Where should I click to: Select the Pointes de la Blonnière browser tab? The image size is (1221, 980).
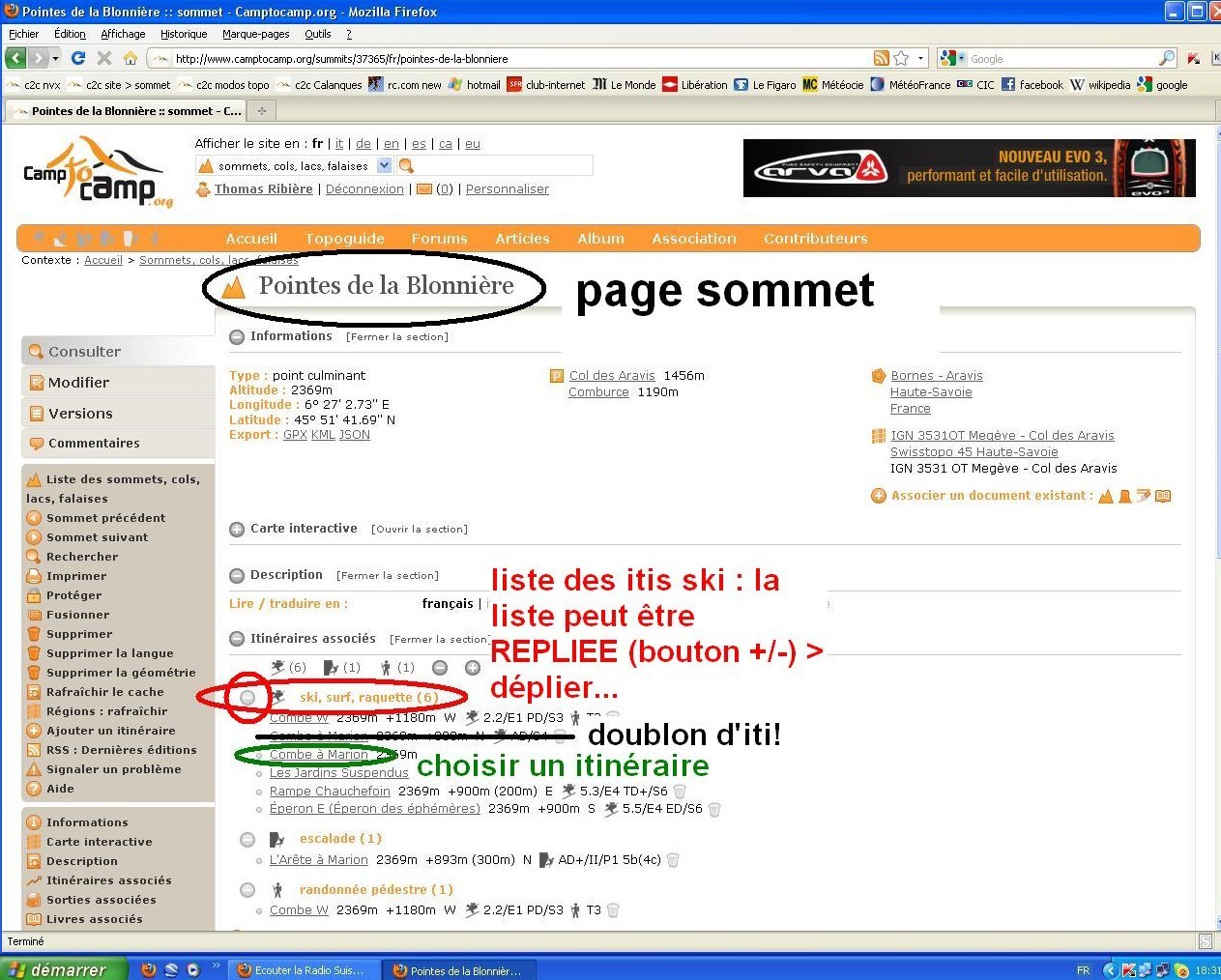[126, 111]
